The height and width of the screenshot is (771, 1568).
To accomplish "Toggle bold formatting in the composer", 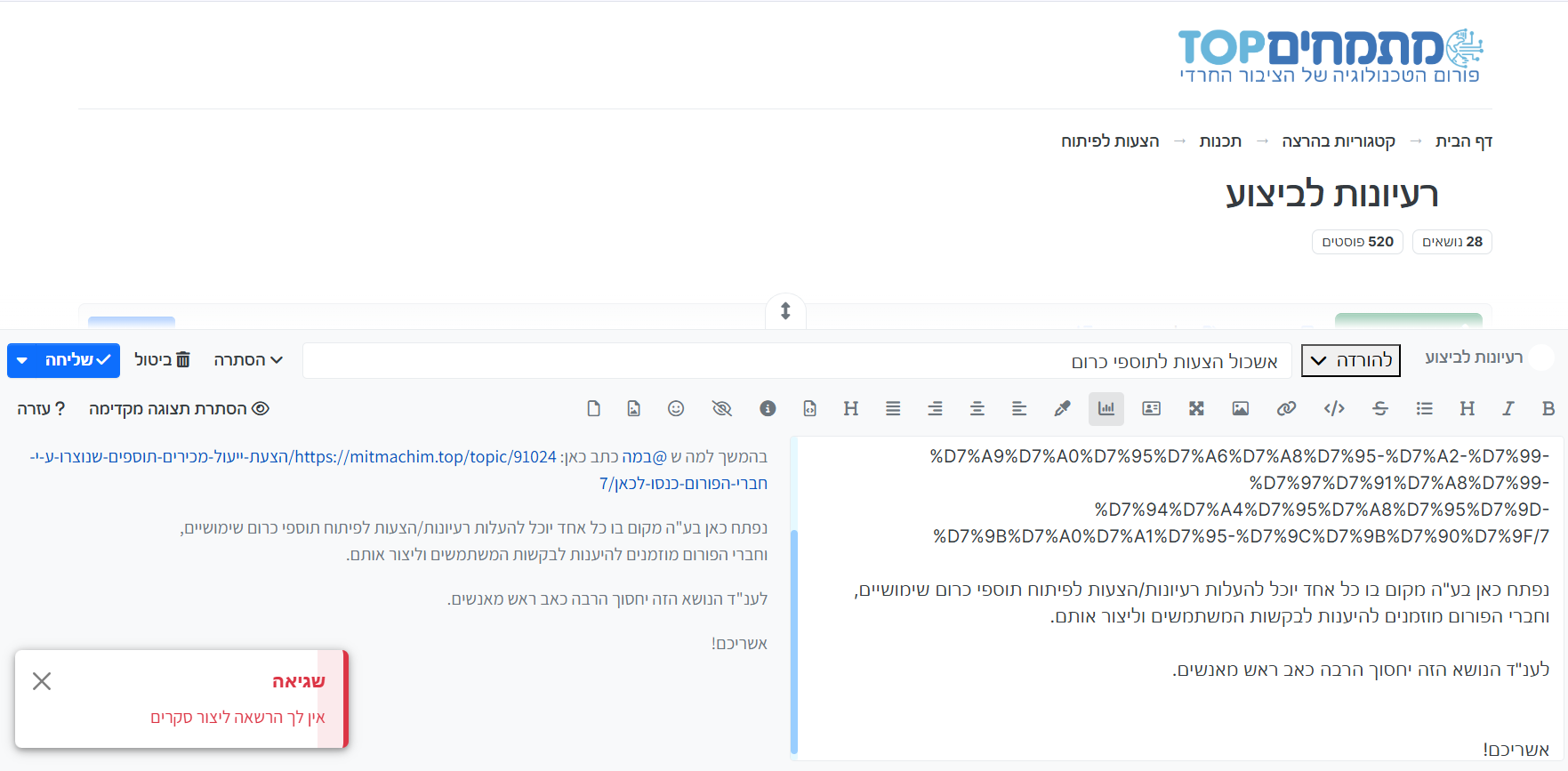I will (x=1548, y=408).
